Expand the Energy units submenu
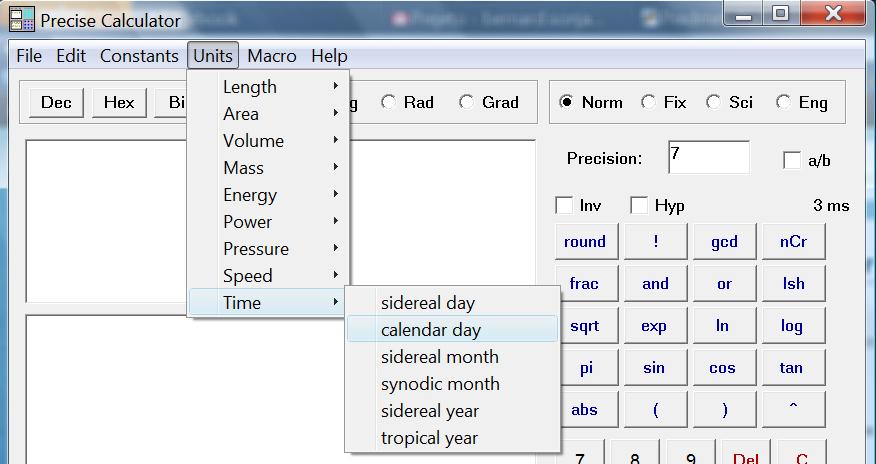Viewport: 876px width, 464px height. [268, 195]
